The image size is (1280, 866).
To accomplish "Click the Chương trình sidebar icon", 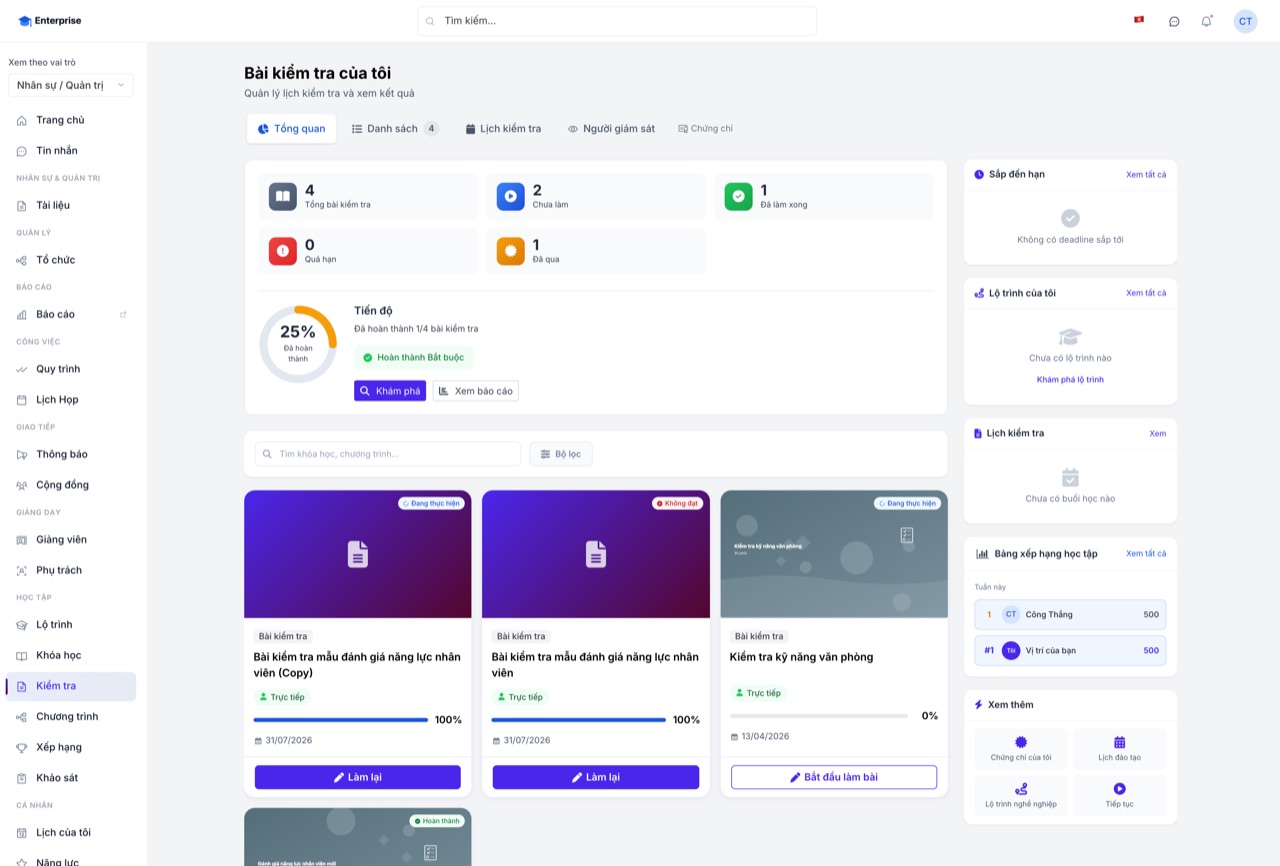I will [22, 717].
